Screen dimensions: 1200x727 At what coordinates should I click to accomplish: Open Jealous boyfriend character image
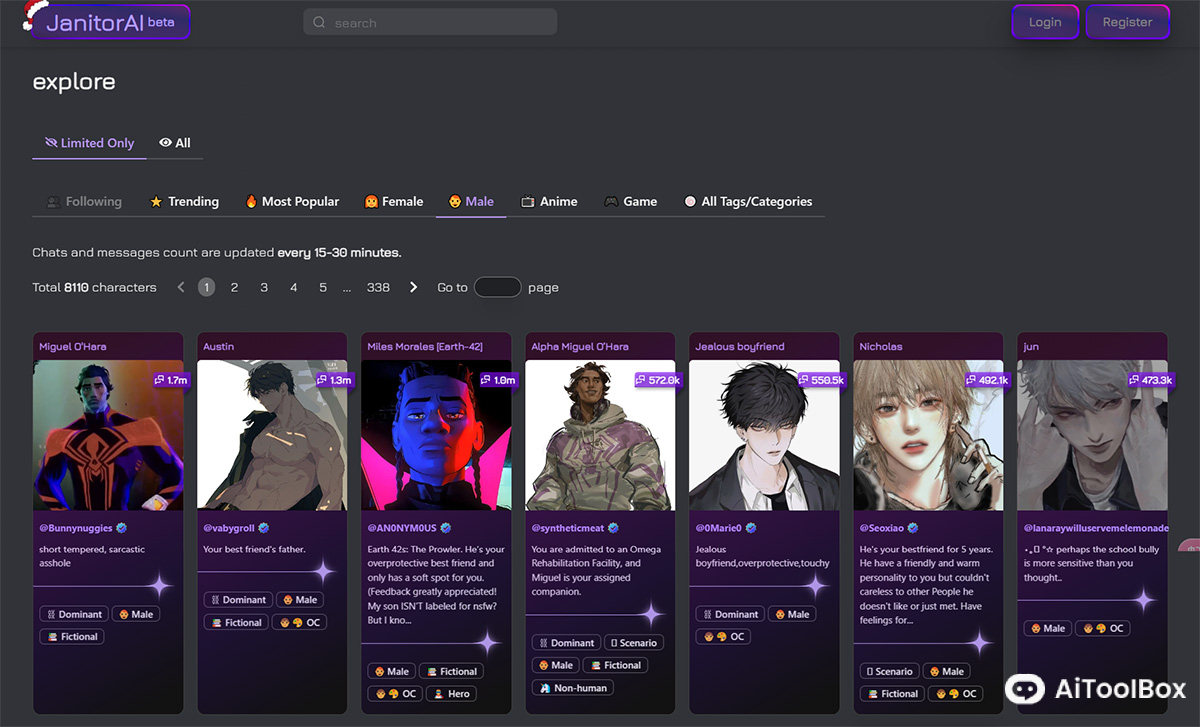point(764,435)
